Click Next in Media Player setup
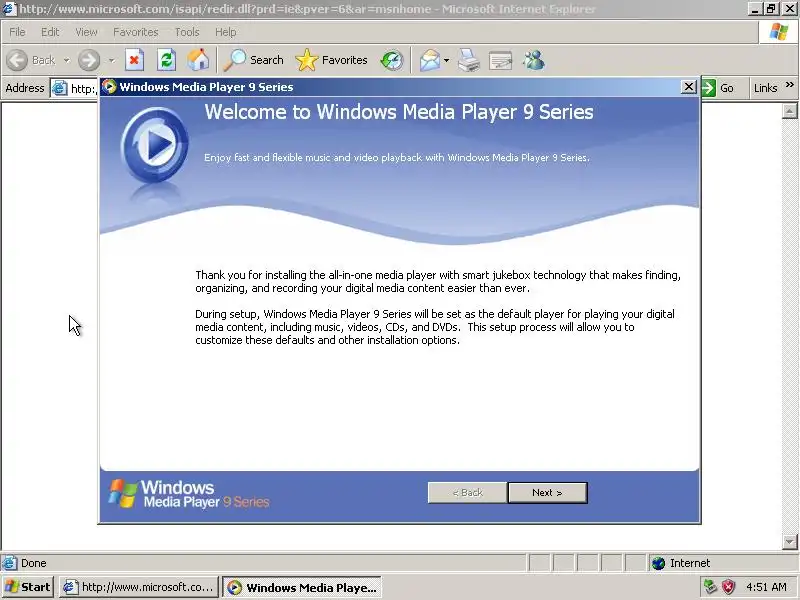The height and width of the screenshot is (600, 800). [x=547, y=492]
